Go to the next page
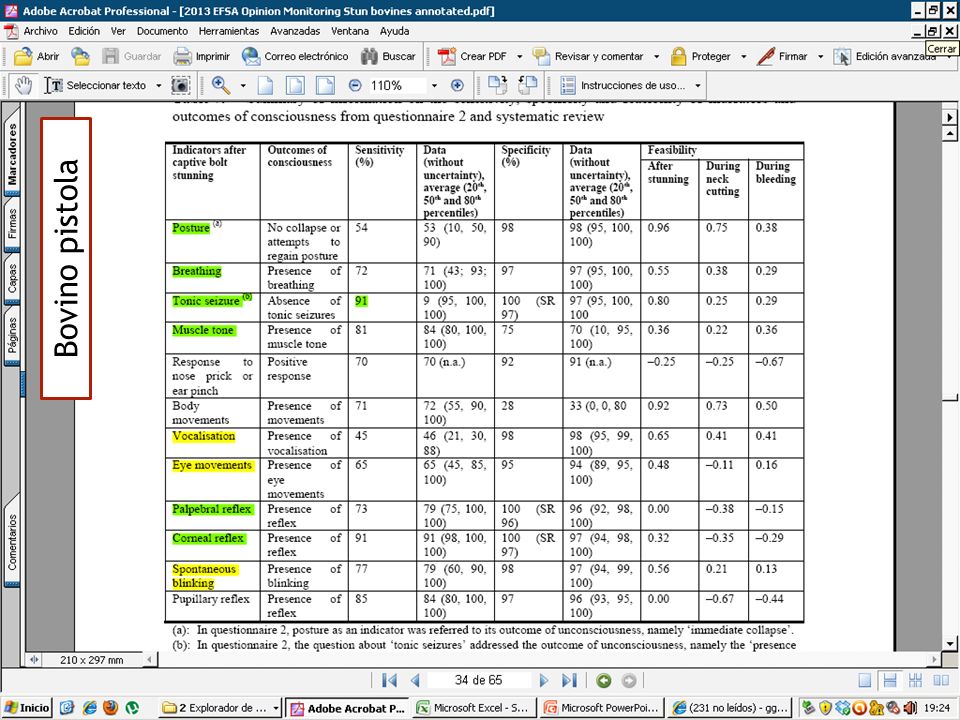This screenshot has width=960, height=720. 544,680
